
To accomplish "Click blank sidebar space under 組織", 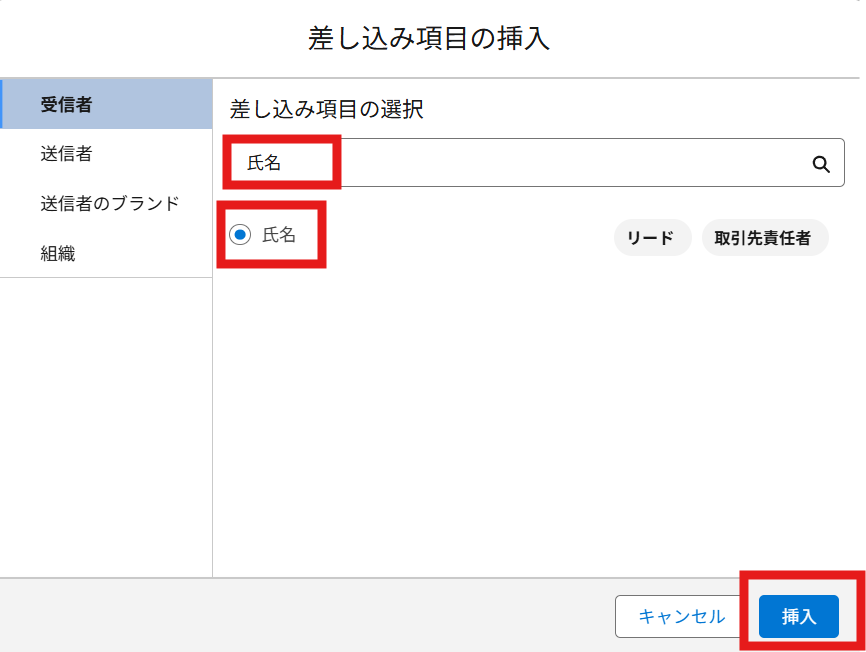I will click(x=105, y=420).
